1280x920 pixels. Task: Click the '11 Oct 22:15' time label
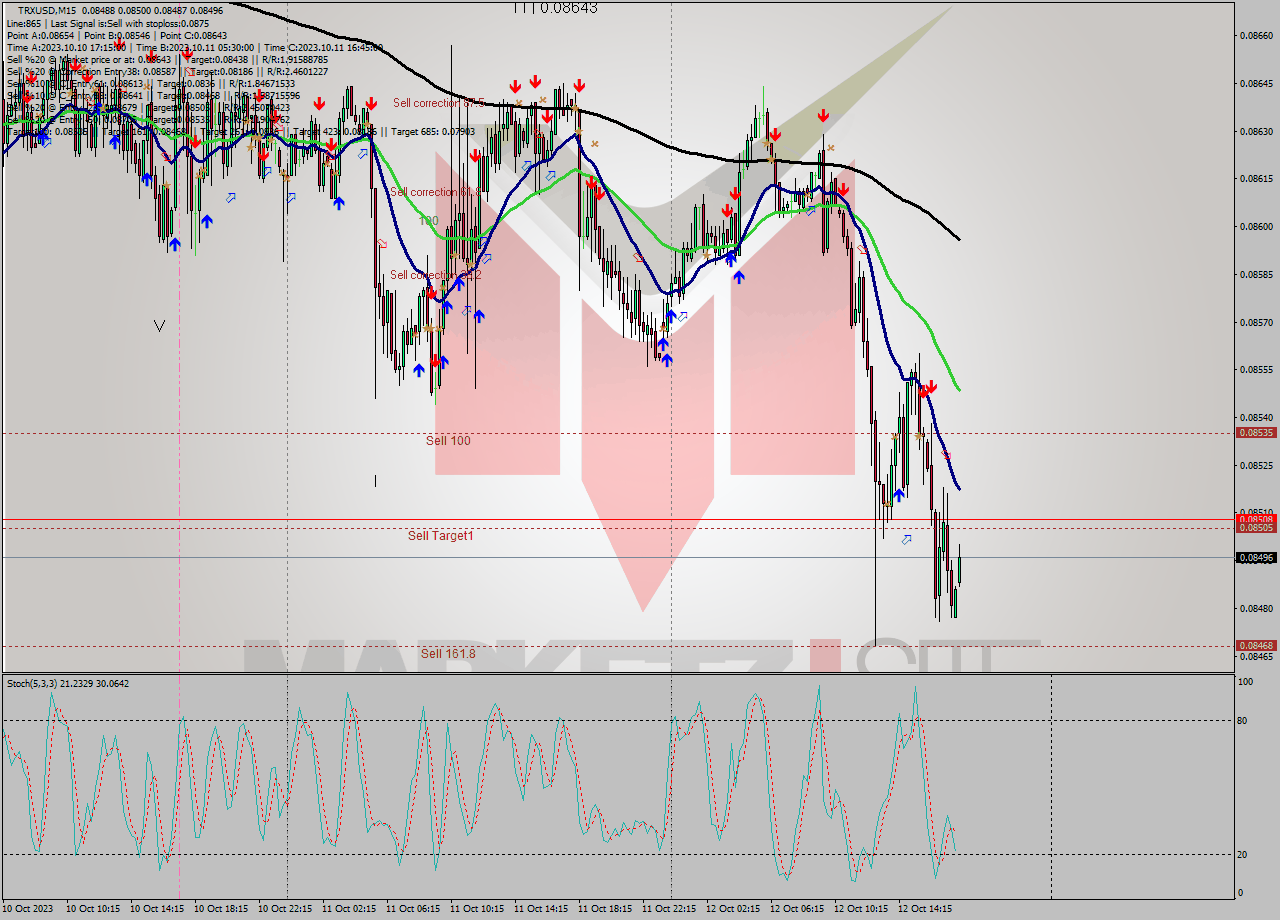tap(669, 909)
